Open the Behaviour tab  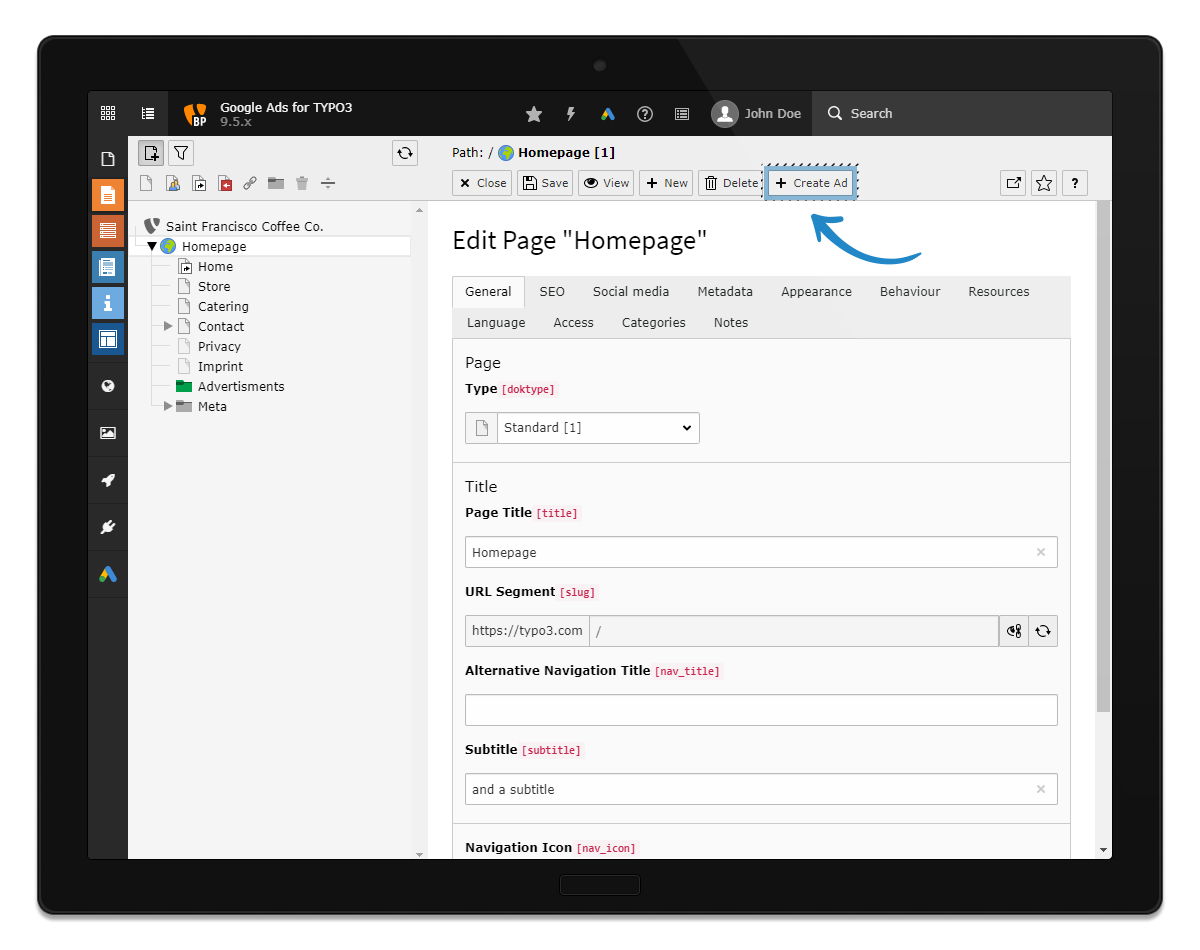click(x=910, y=292)
